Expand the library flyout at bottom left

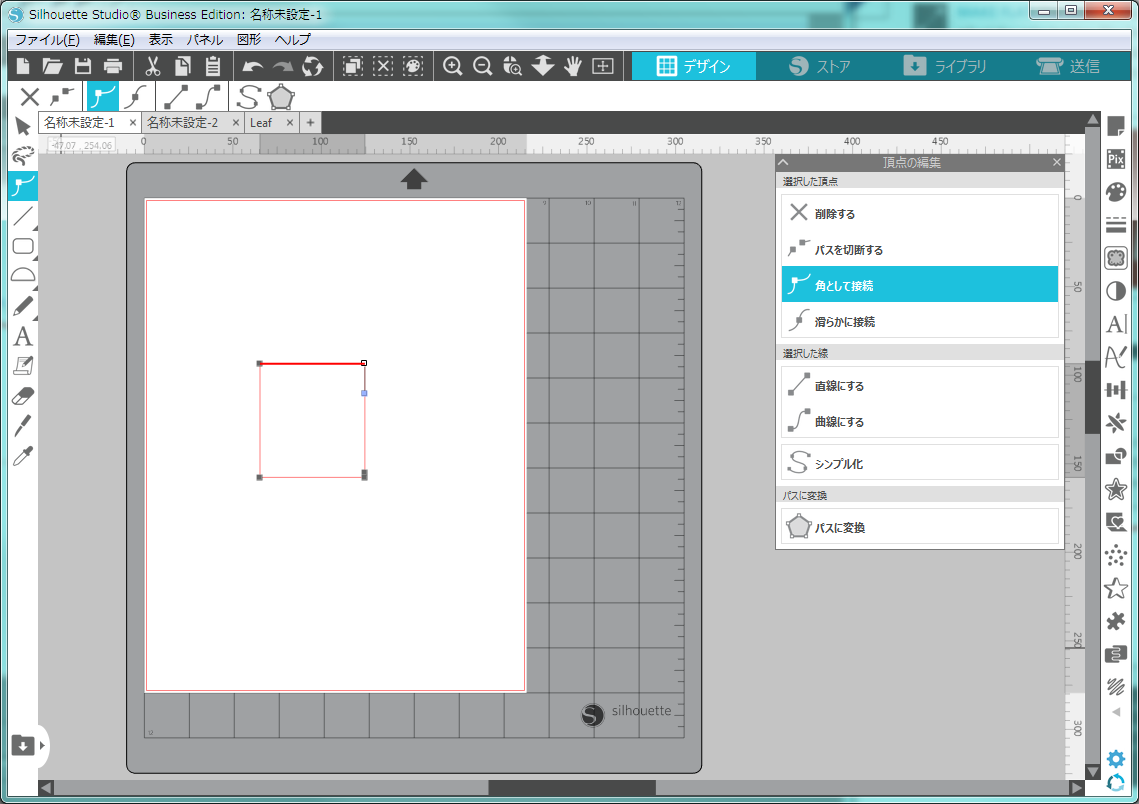point(41,745)
